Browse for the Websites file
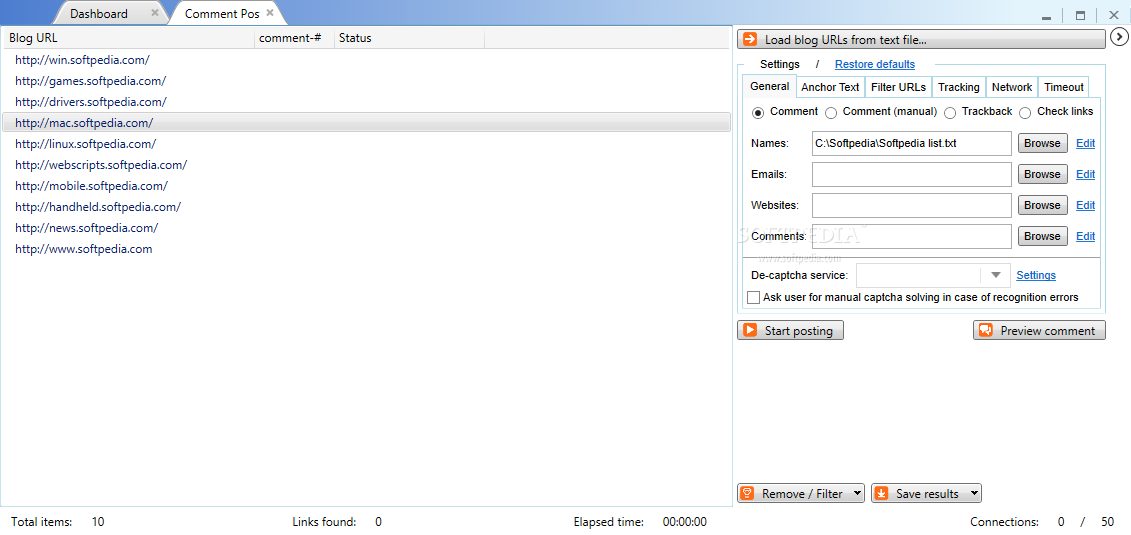This screenshot has height=535, width=1131. tap(1042, 205)
